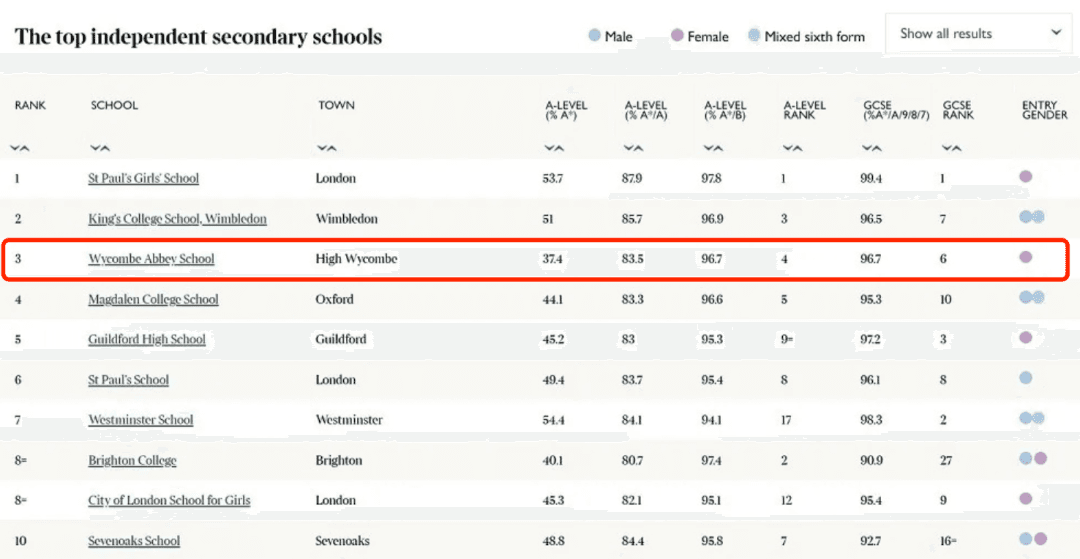Select town cell Sevenoaks
1080x559 pixels.
click(x=342, y=541)
